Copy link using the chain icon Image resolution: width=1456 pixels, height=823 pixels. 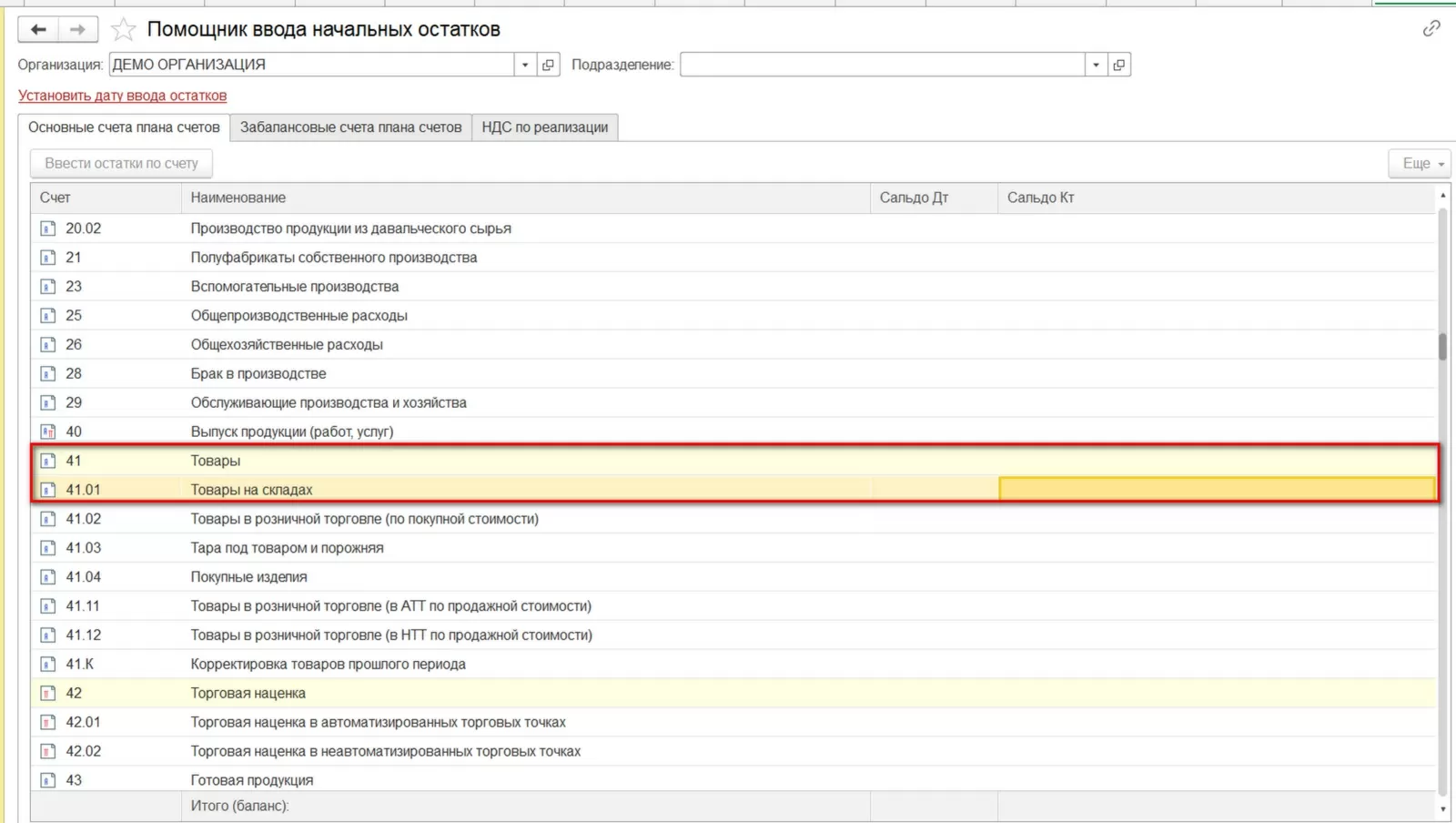[1431, 29]
